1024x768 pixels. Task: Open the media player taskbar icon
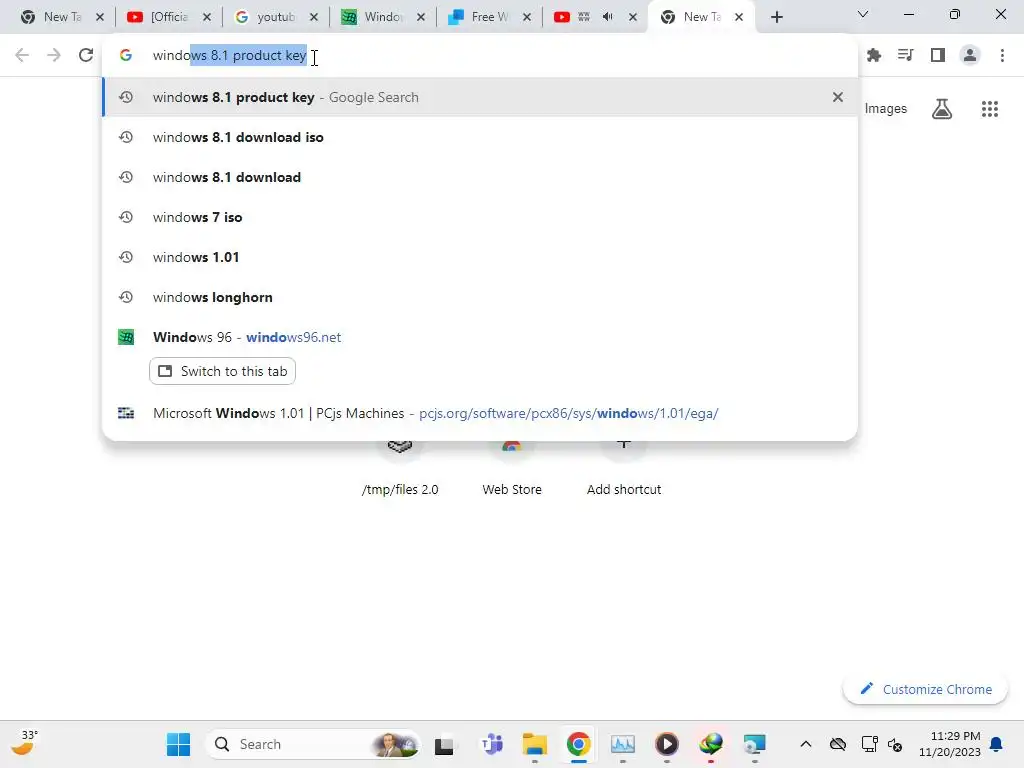(667, 744)
